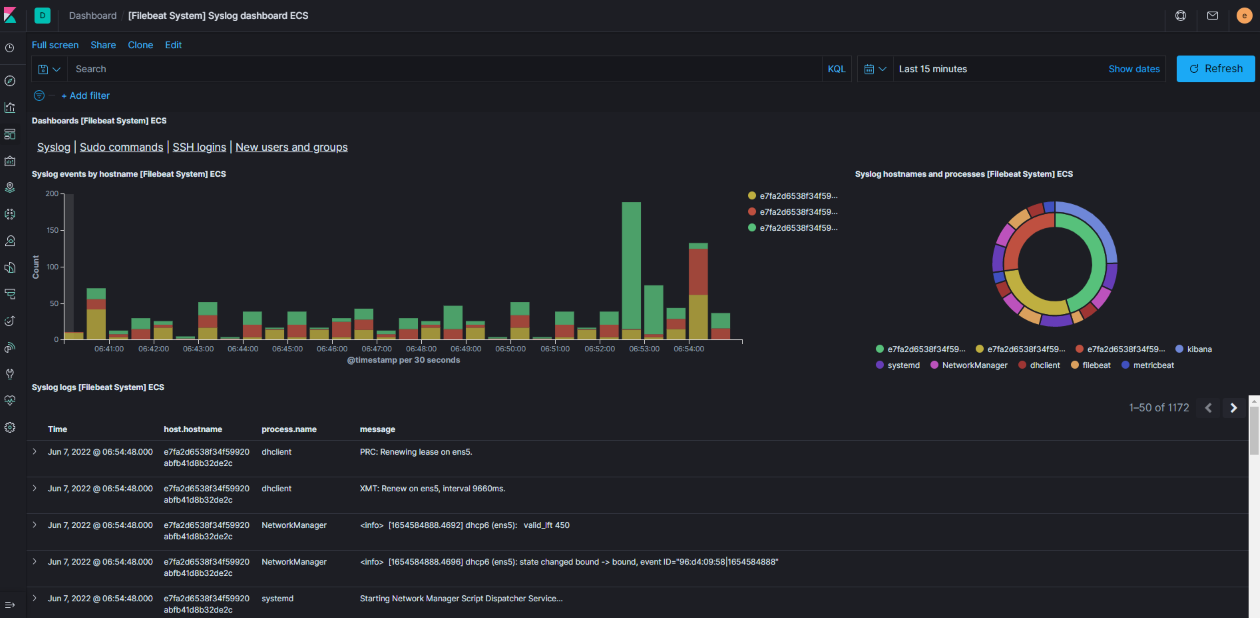The image size is (1260, 618).
Task: Click red hostname legend dot in bar chart
Action: [752, 212]
